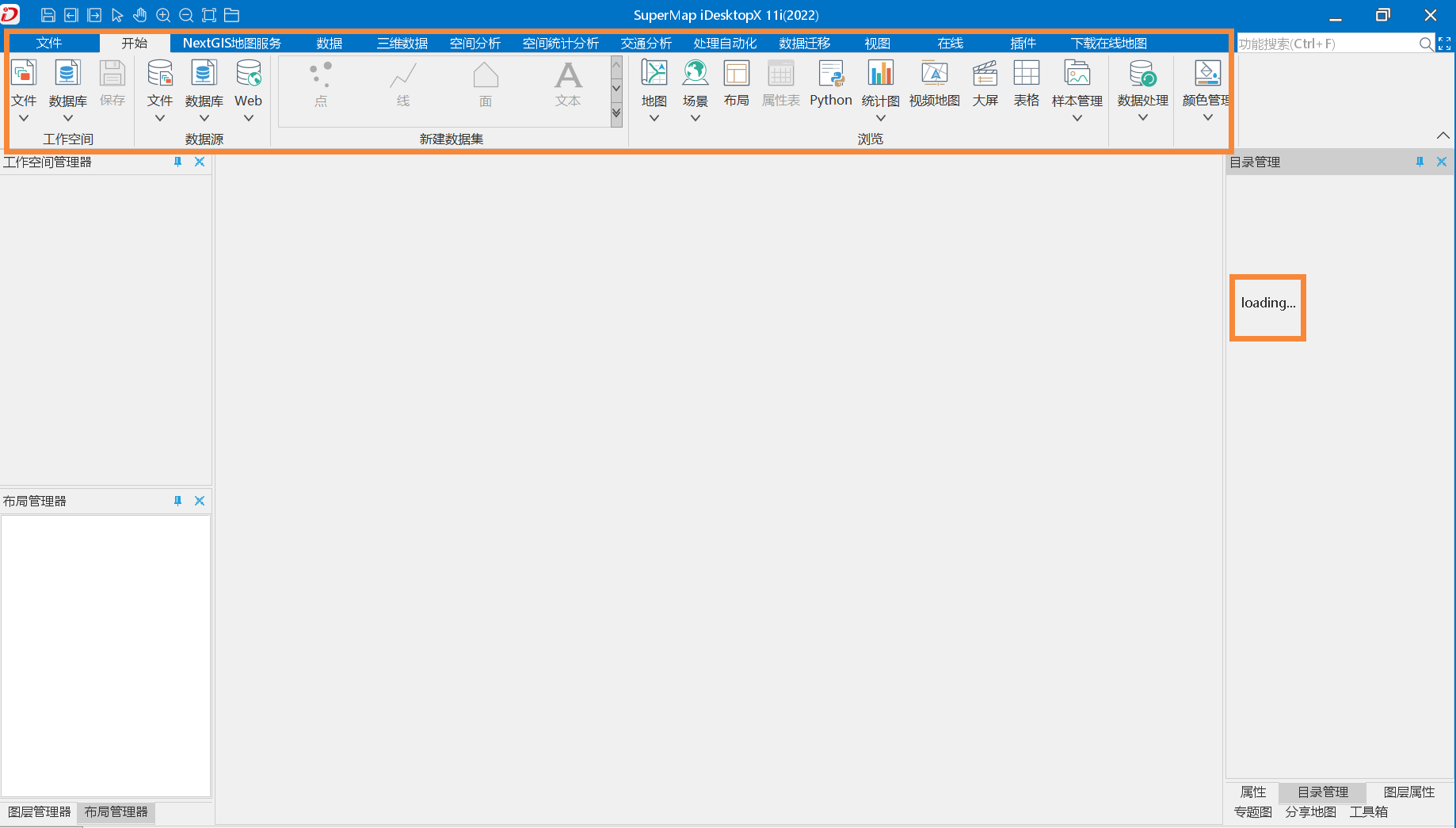1456x828 pixels.
Task: Open workspace 数据库 icon in 工作空间 group
Action: pos(67,74)
